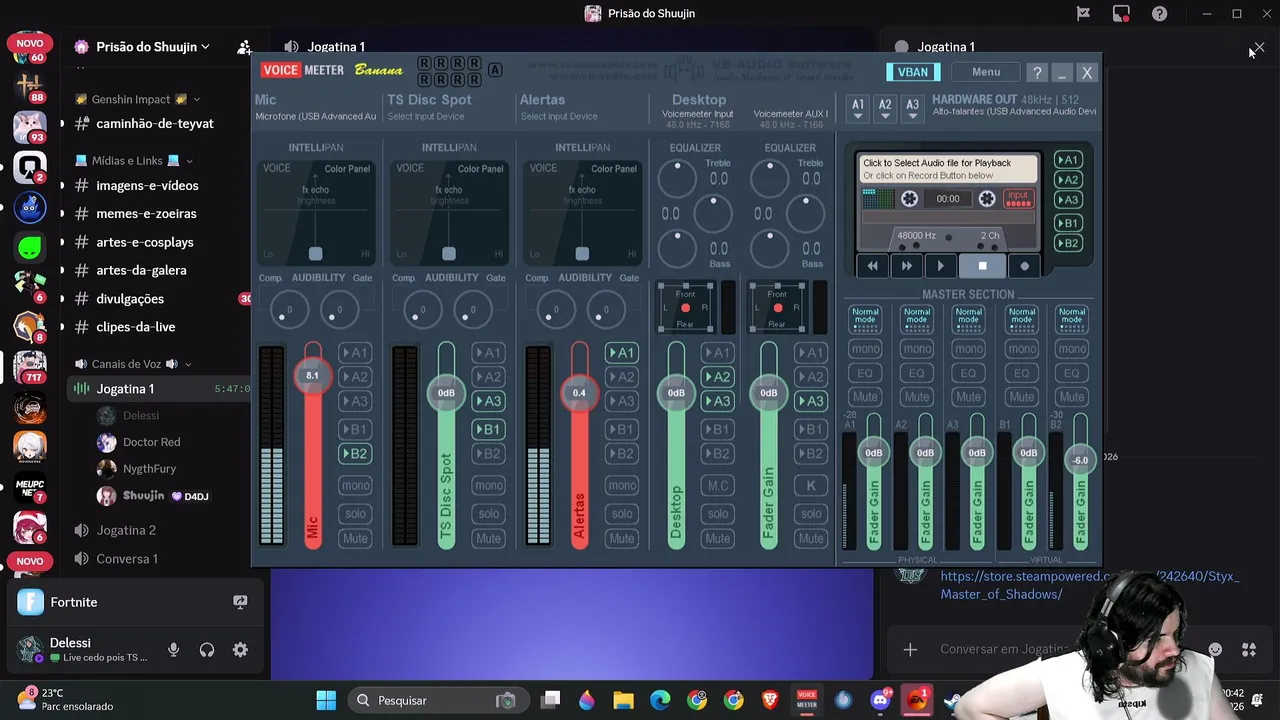Open Fortnite activity screen share icon
The height and width of the screenshot is (720, 1280).
tap(240, 602)
